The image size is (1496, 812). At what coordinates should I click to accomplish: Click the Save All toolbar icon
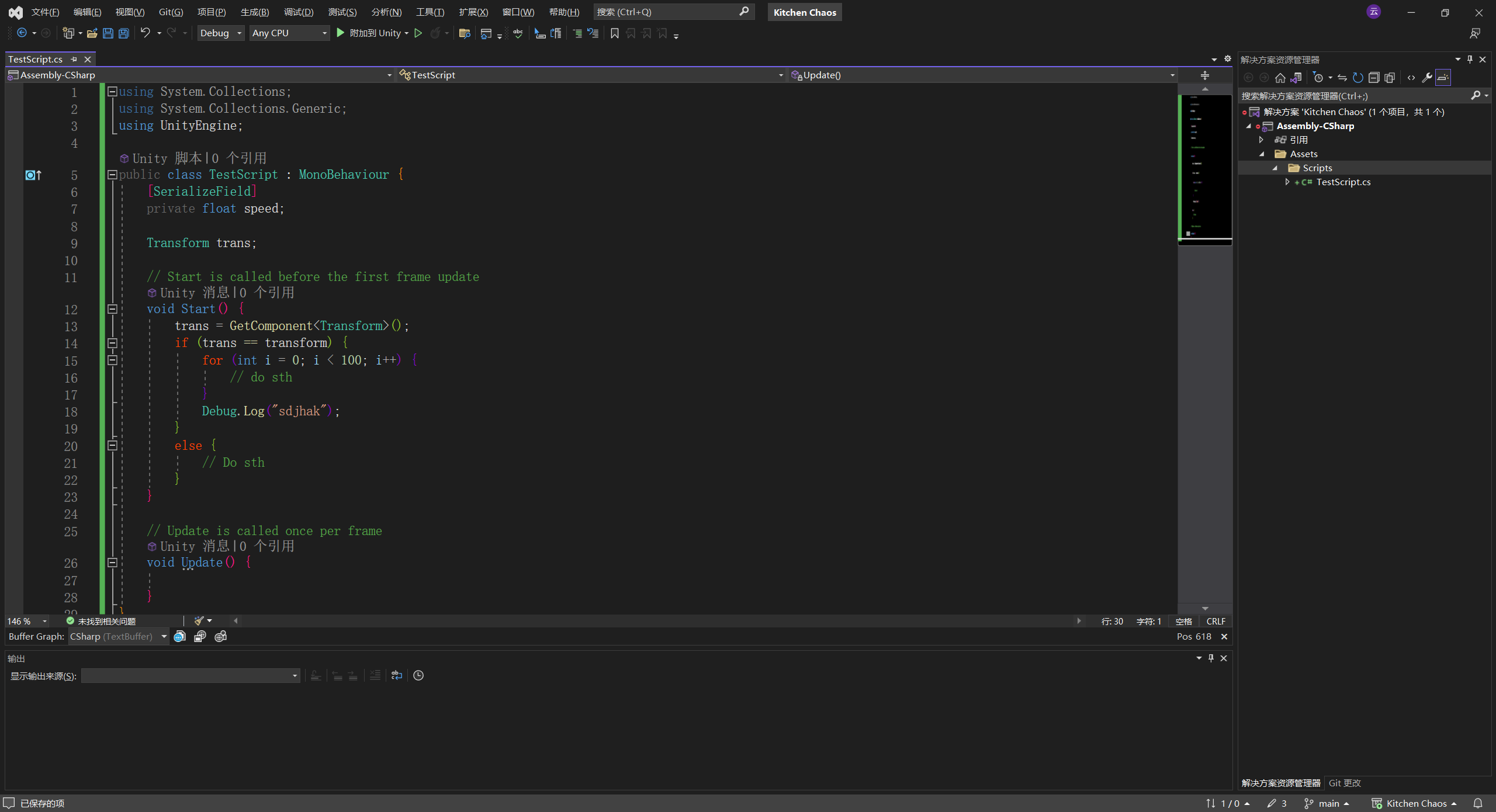pyautogui.click(x=123, y=33)
